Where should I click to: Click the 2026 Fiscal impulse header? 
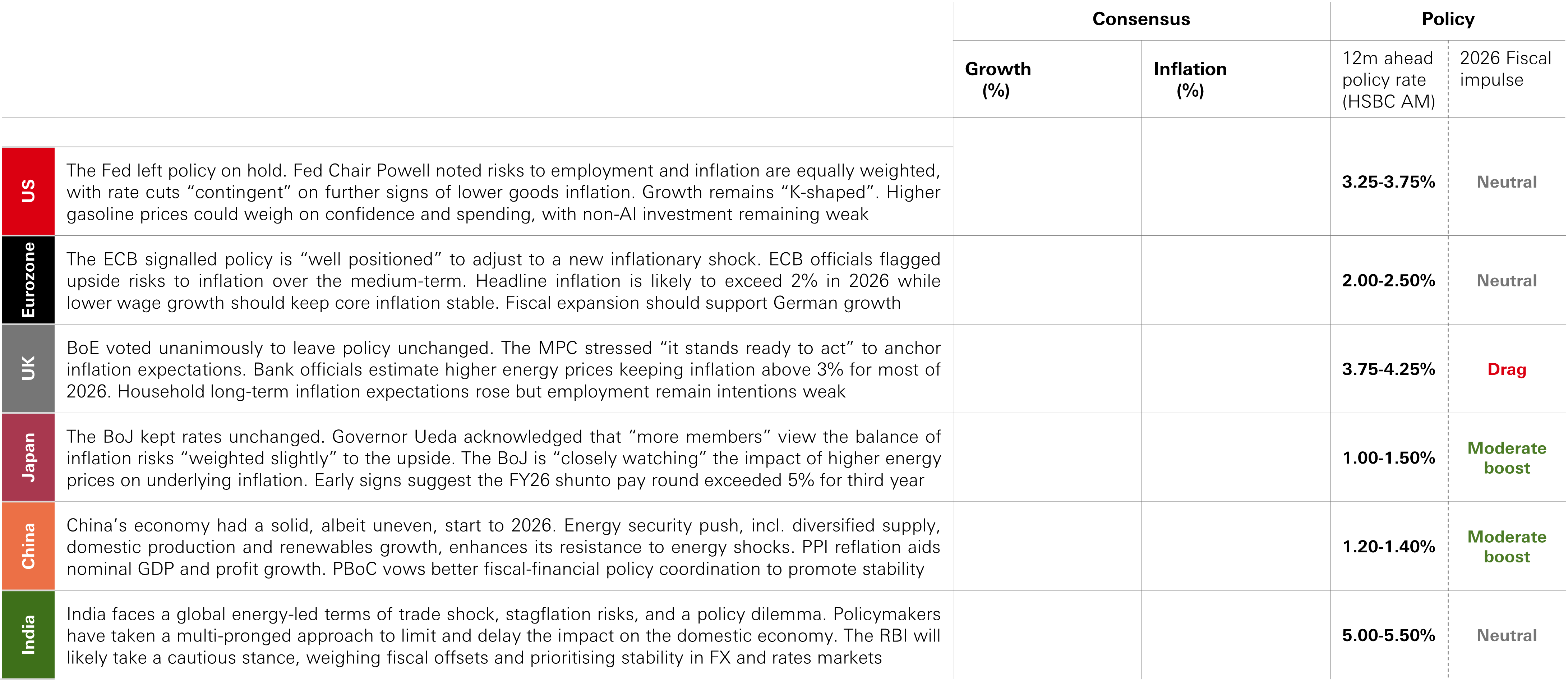(1505, 69)
